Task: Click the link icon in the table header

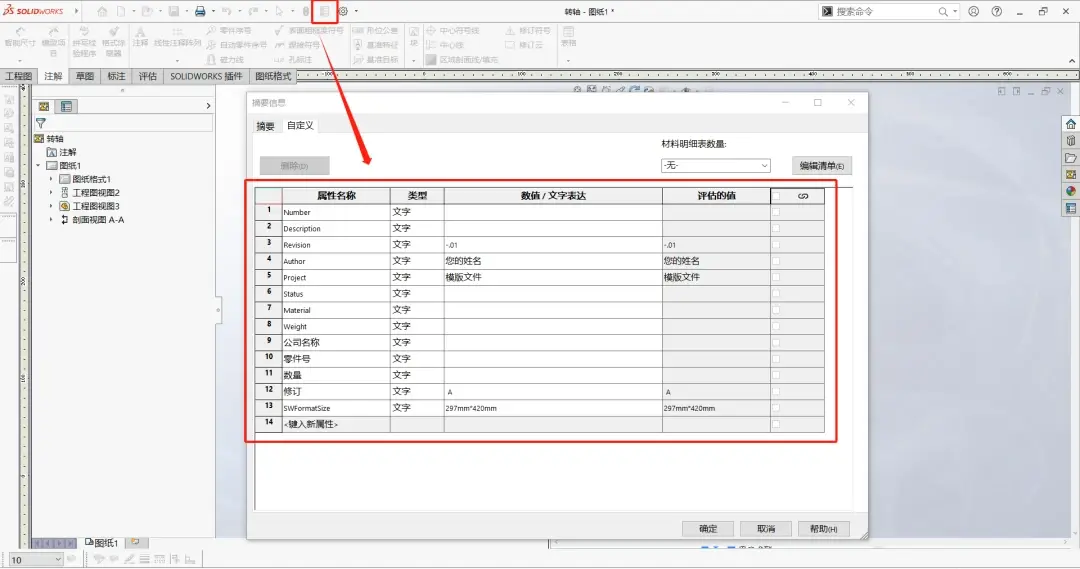Action: pos(803,196)
